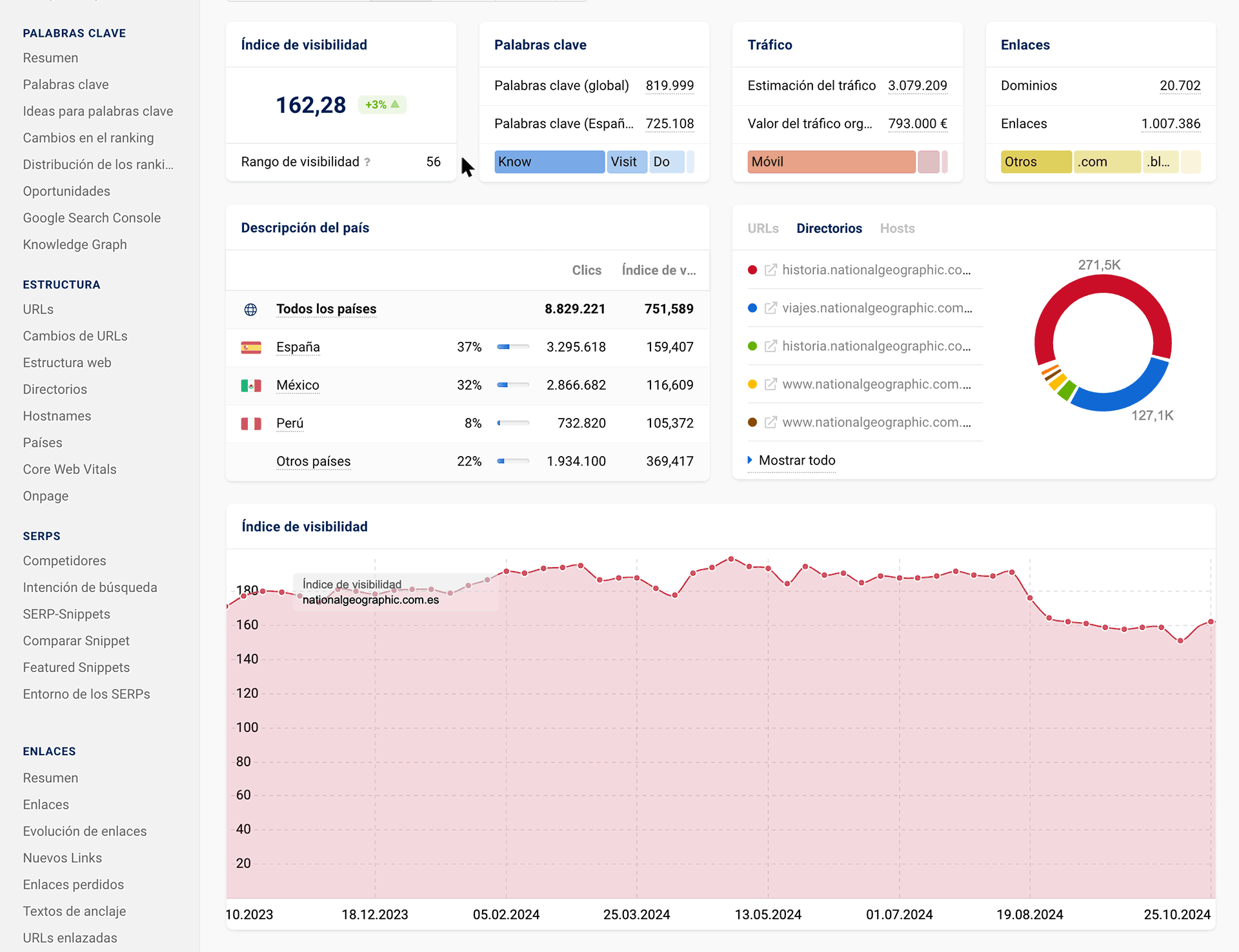Open external link icon of first historia.nationalgeographic entry

coord(771,270)
